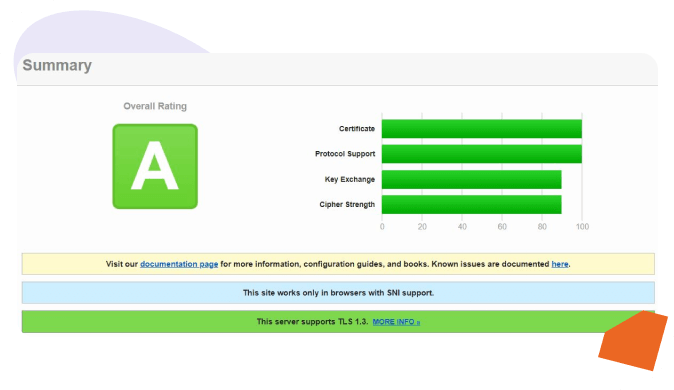Click the orange polygon decoration
Viewport: 674px width, 390px height.
coord(633,341)
